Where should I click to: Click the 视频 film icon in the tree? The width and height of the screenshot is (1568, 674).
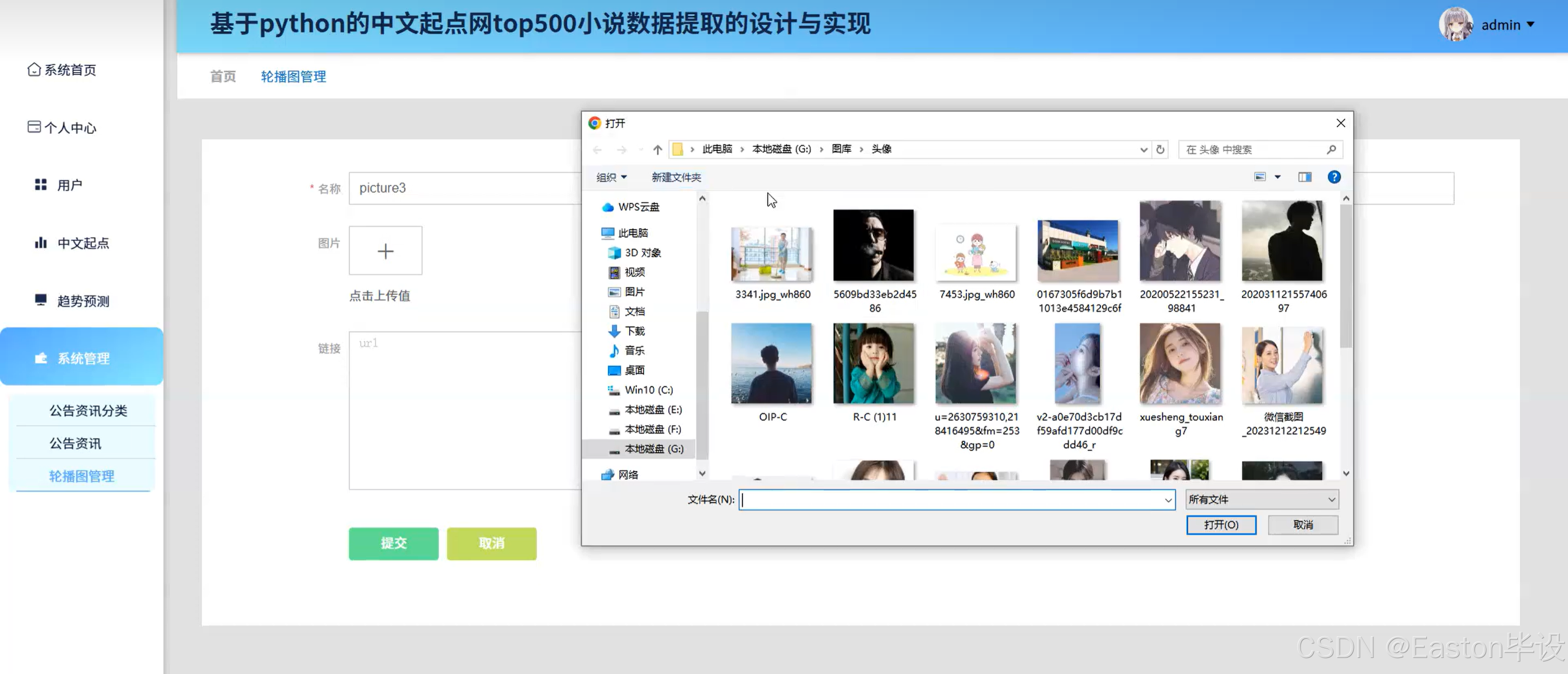[x=614, y=272]
